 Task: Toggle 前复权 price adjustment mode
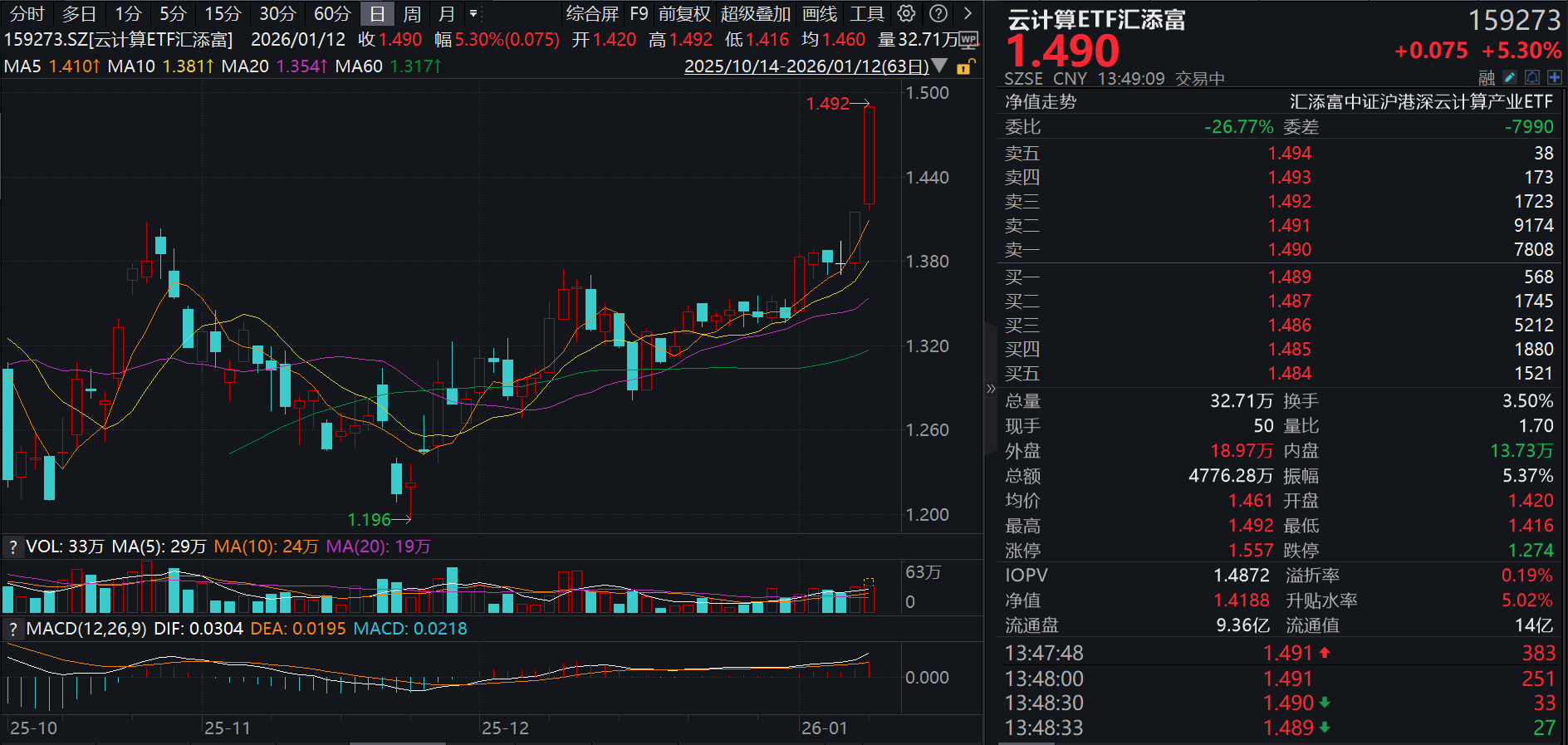[684, 13]
